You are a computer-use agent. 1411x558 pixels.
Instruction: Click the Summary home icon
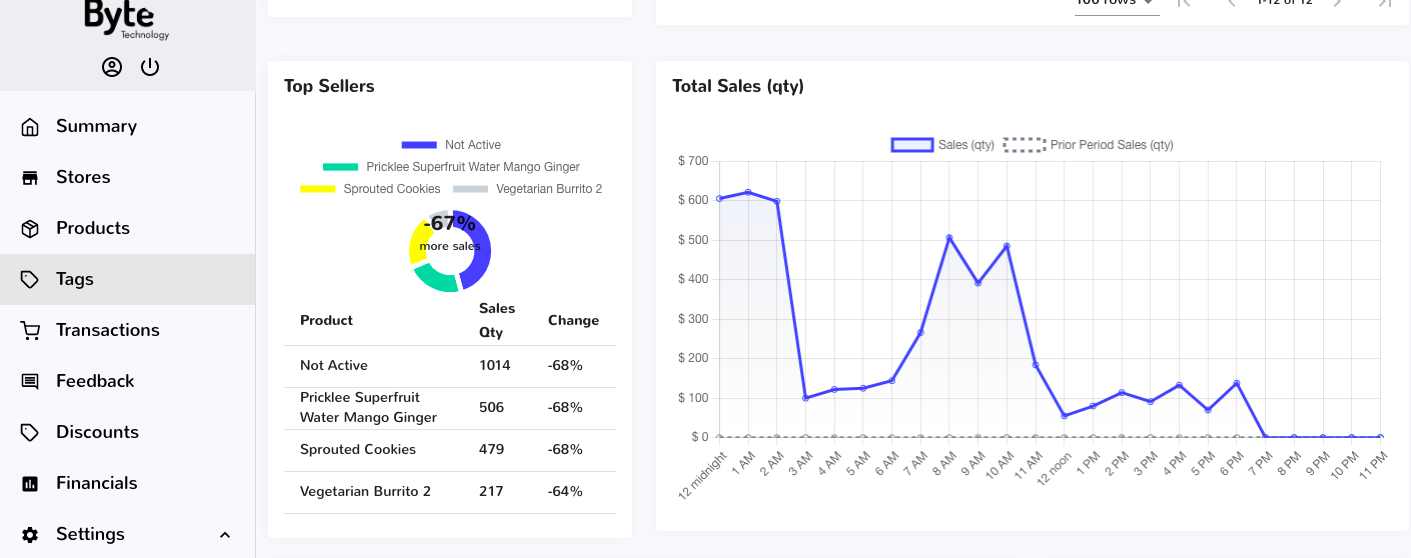pos(30,126)
